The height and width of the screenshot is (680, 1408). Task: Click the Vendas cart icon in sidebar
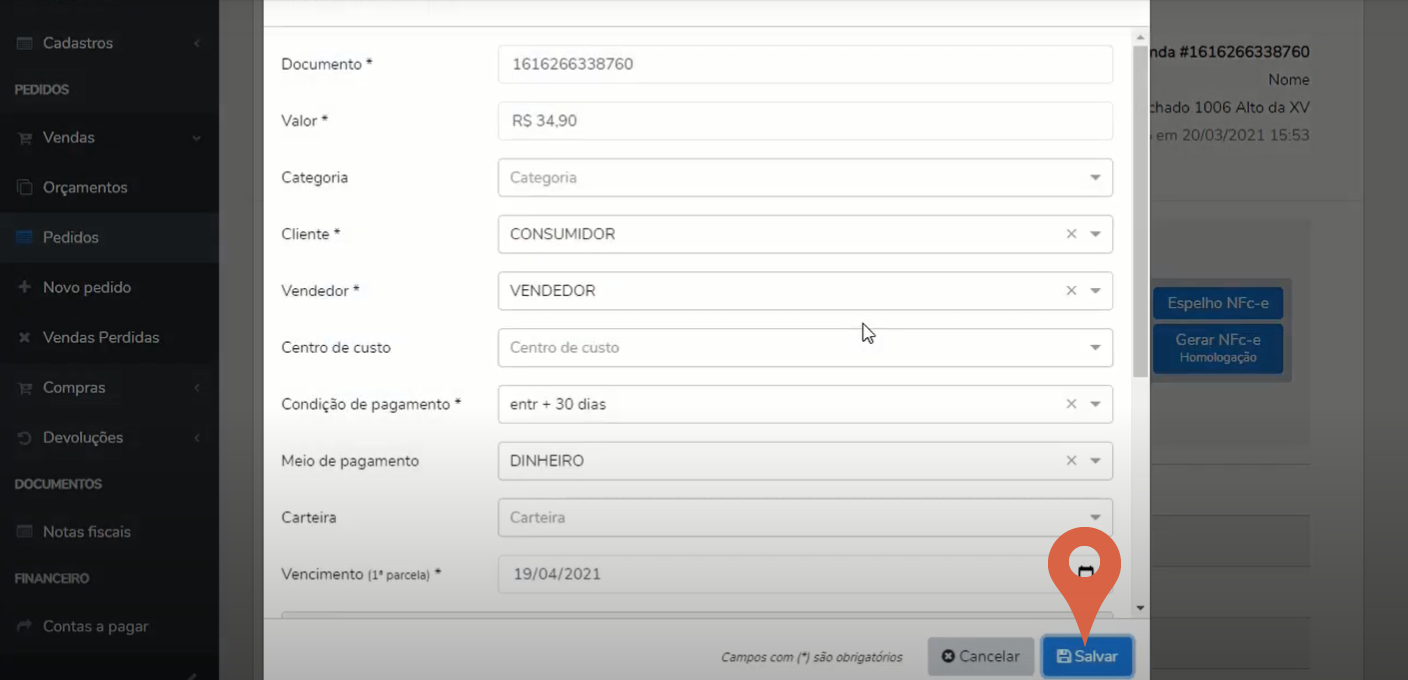point(24,138)
